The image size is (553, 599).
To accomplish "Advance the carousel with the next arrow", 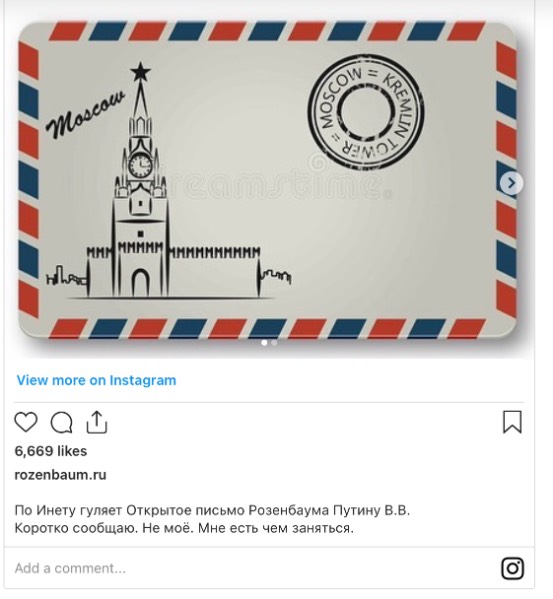I will pos(511,183).
